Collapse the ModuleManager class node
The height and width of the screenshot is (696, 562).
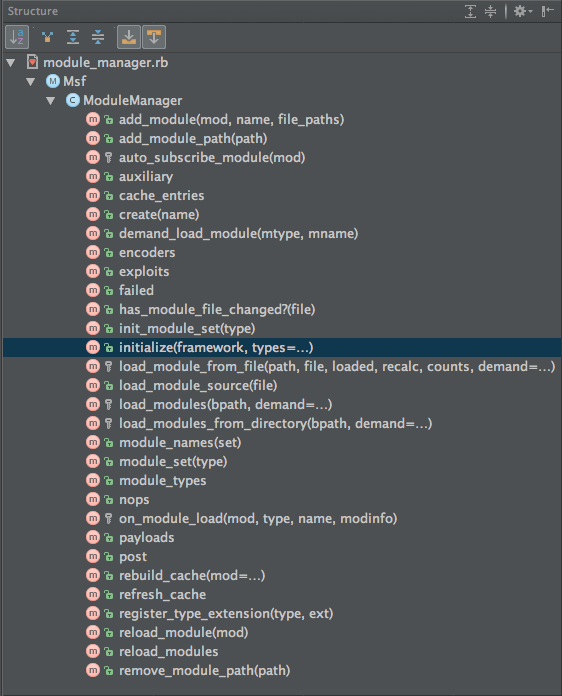[x=51, y=101]
